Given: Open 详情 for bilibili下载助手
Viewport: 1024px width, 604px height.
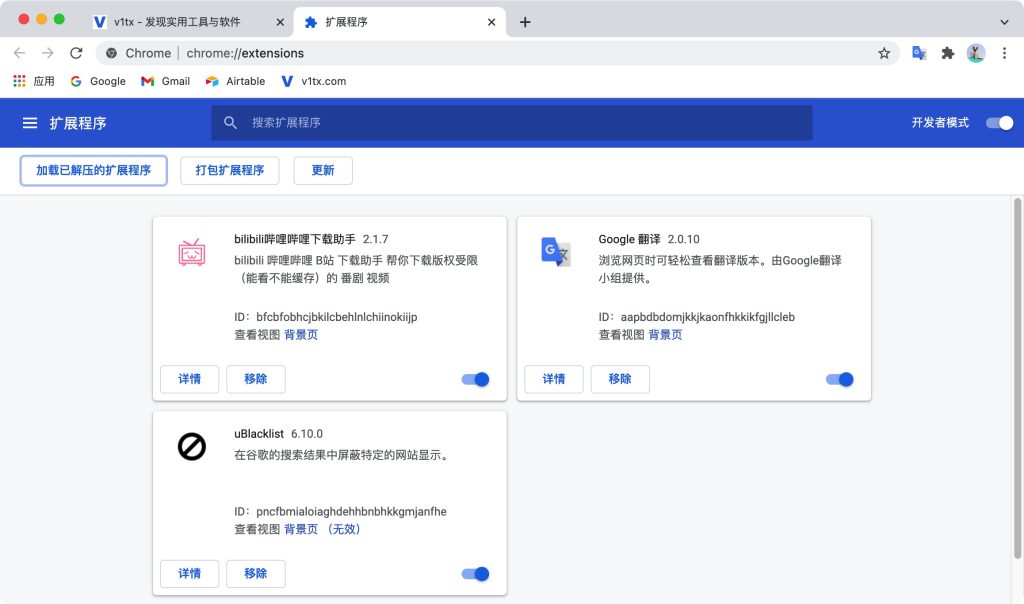Looking at the screenshot, I should (x=189, y=379).
